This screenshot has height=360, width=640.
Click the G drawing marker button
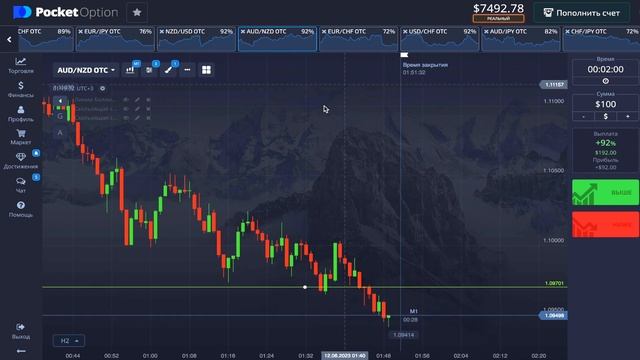coord(60,116)
